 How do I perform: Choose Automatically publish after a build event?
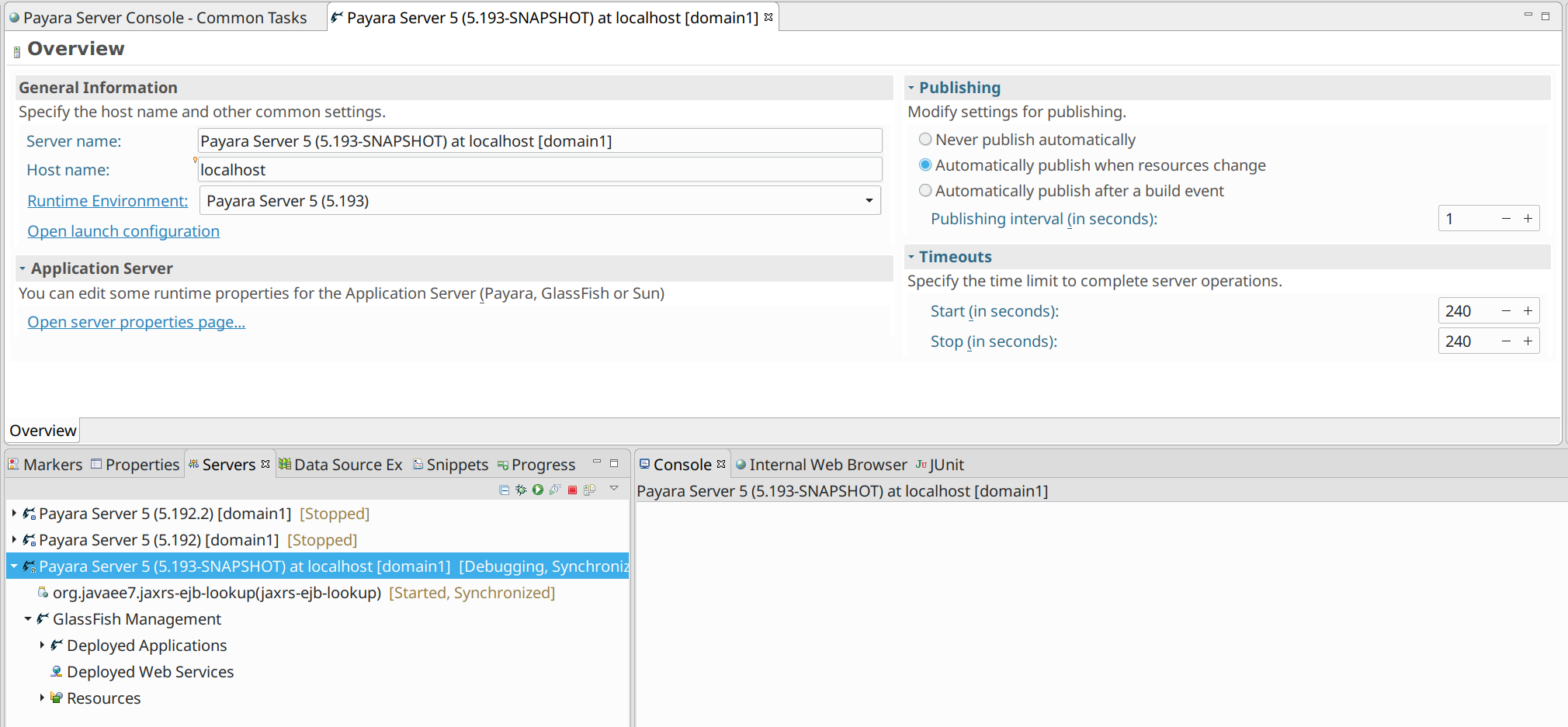pos(925,191)
